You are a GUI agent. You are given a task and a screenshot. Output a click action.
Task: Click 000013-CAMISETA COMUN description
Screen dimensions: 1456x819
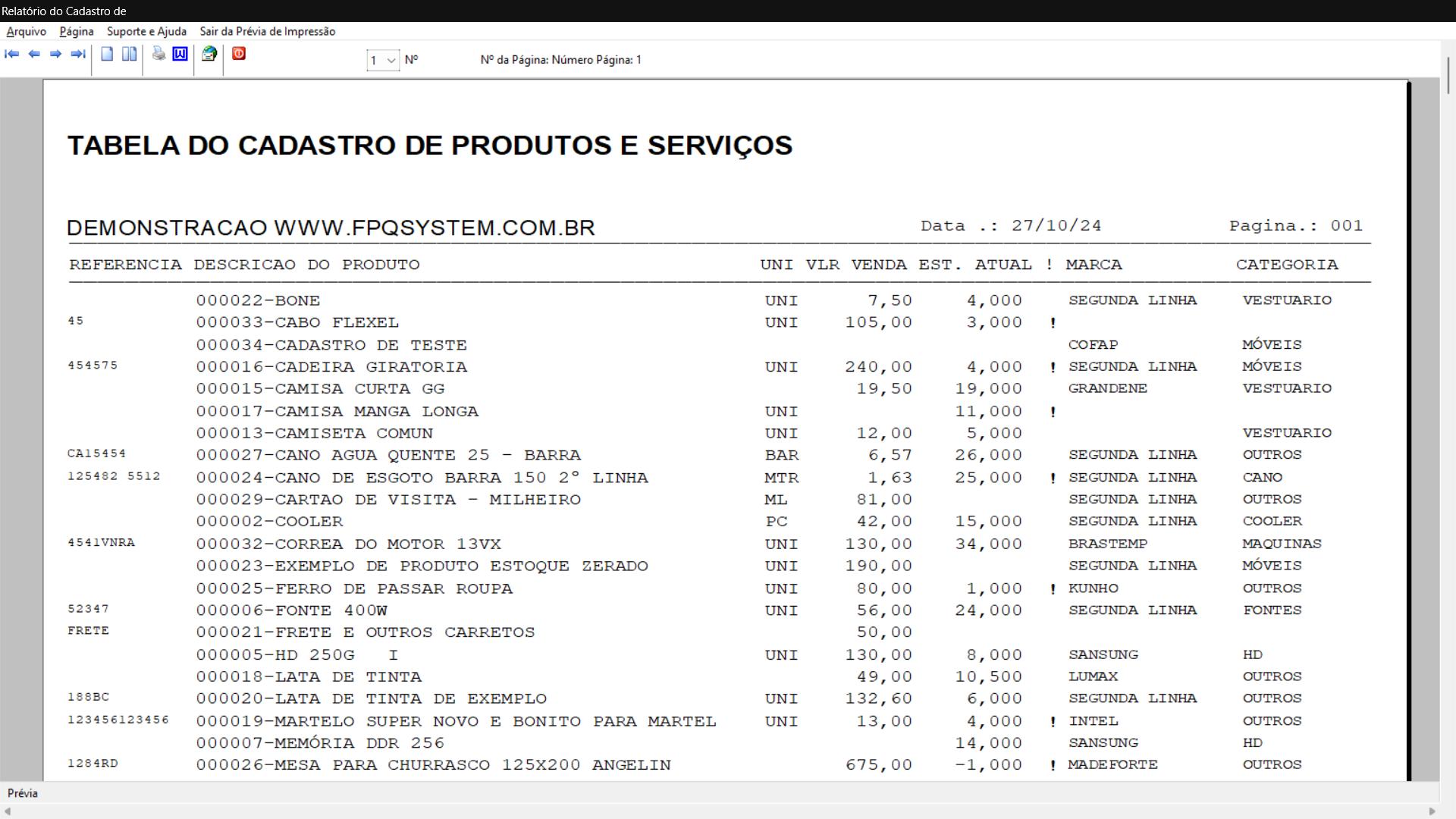pos(315,434)
